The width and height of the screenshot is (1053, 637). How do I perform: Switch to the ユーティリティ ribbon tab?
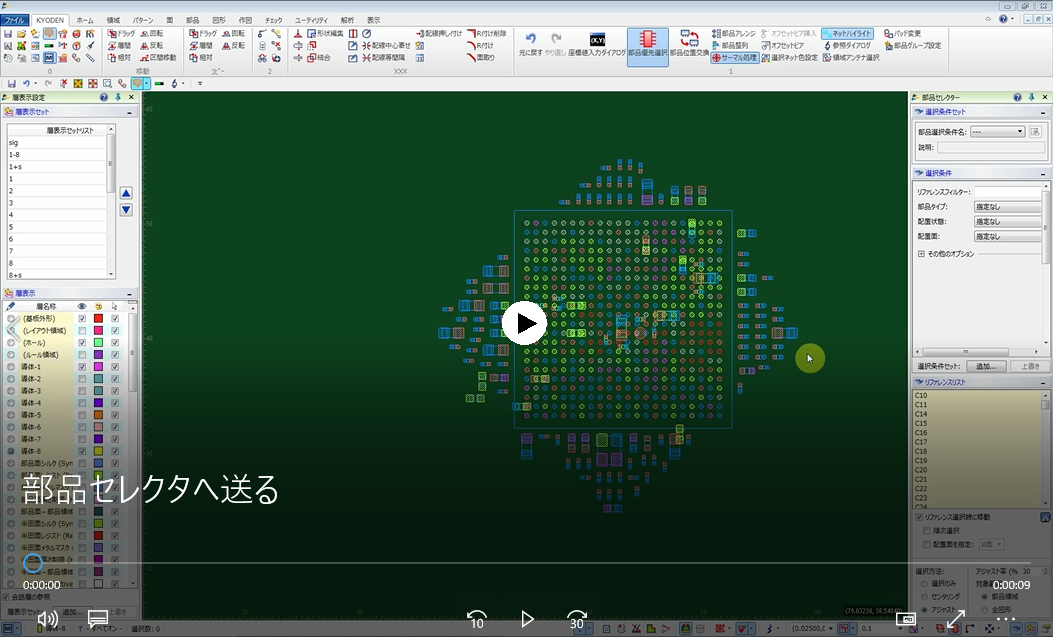[312, 20]
